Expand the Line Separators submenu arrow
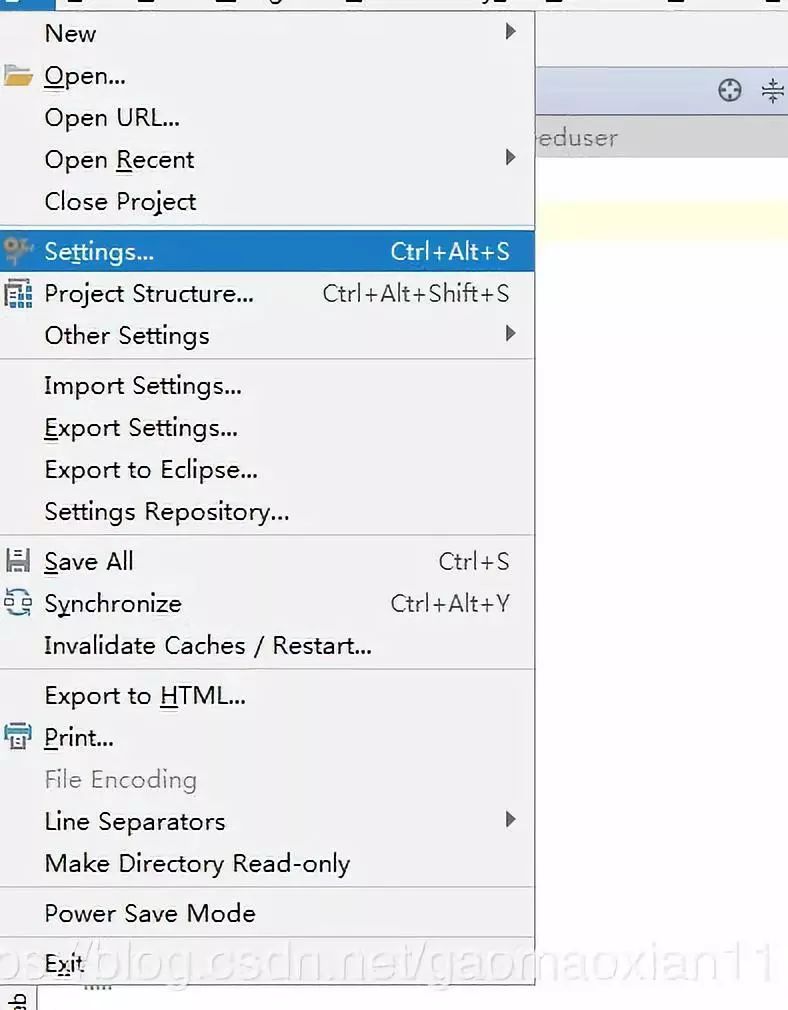The image size is (788, 1010). click(x=510, y=820)
